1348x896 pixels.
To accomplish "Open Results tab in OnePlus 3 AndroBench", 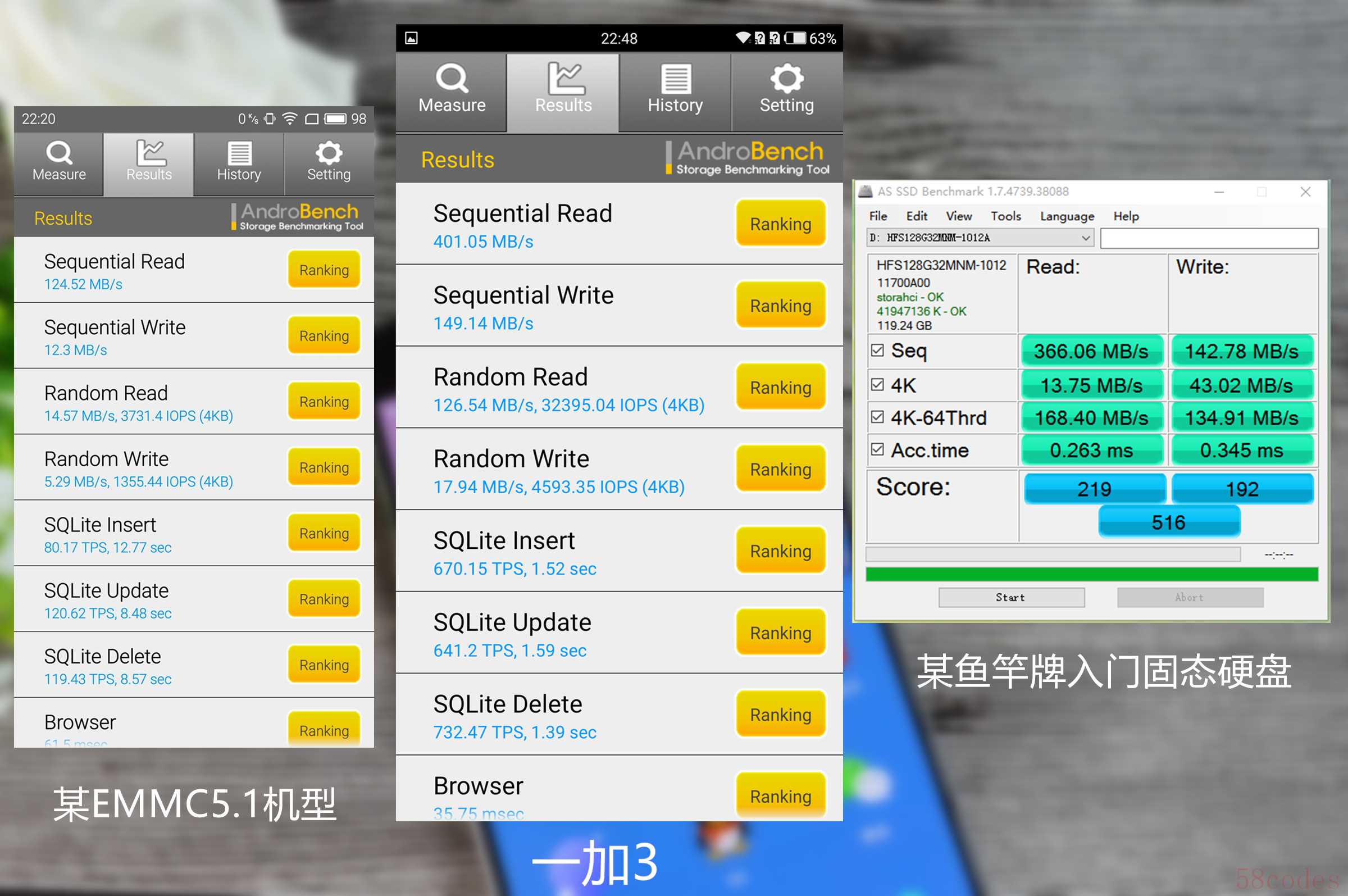I will click(563, 92).
